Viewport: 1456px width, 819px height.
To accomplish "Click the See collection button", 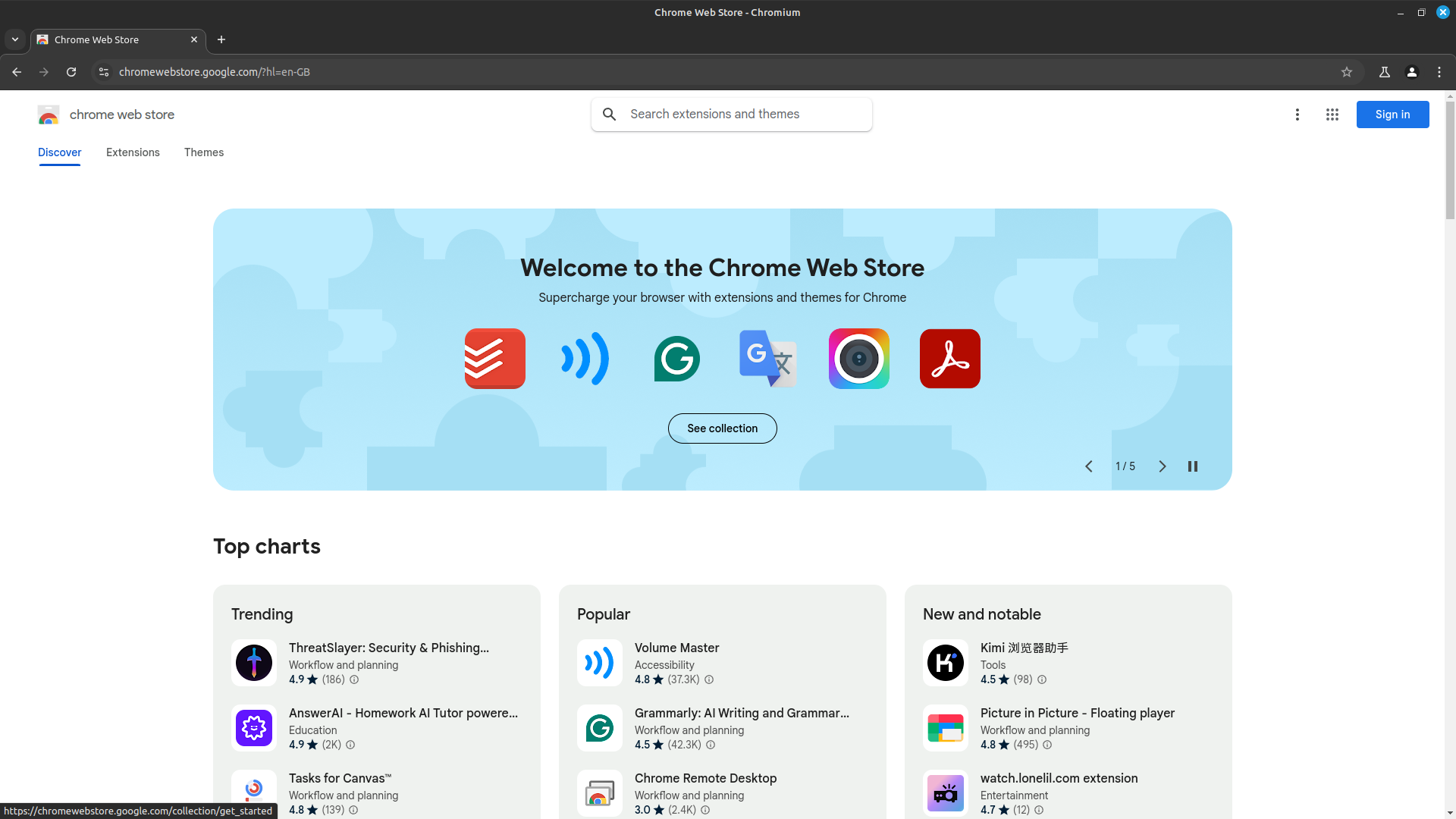I will (722, 428).
